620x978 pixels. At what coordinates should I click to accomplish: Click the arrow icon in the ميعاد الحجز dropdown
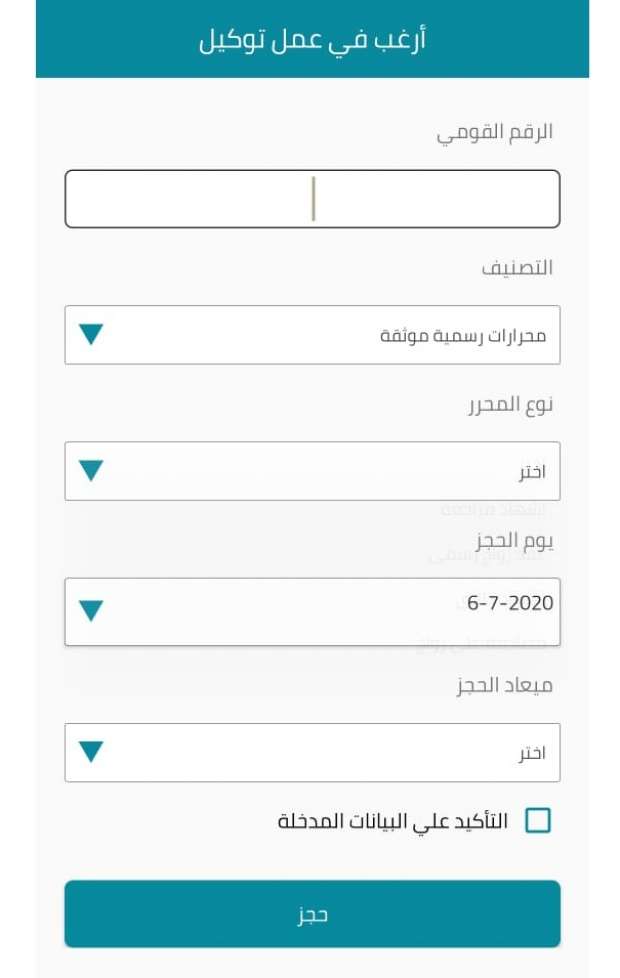pos(91,751)
